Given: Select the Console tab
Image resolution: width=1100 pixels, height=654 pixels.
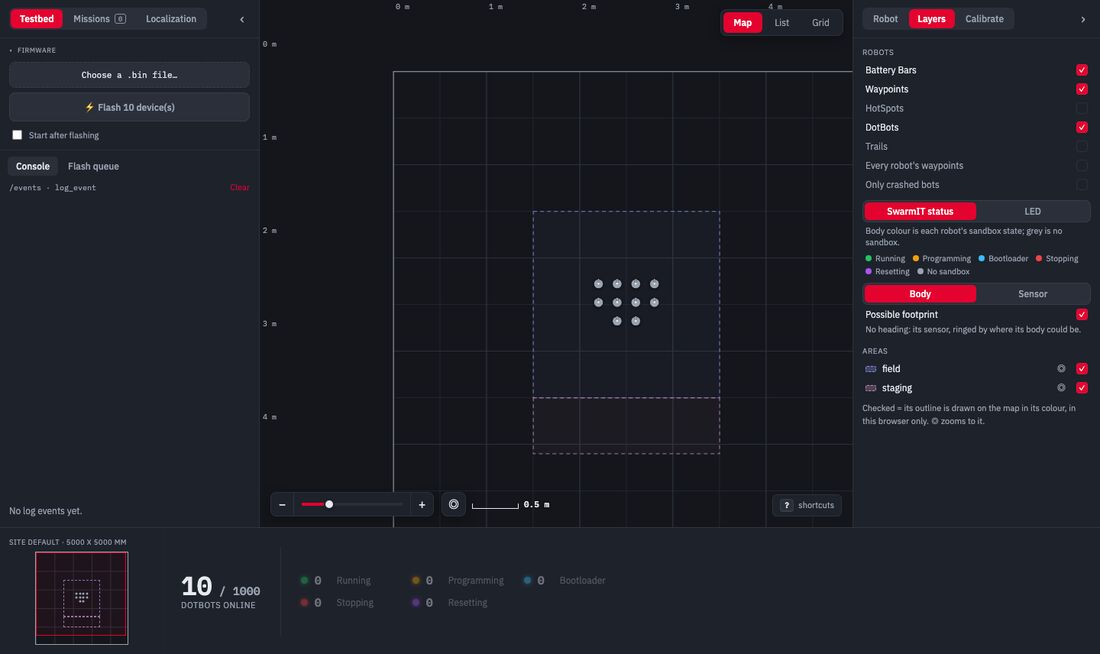Looking at the screenshot, I should tap(33, 166).
